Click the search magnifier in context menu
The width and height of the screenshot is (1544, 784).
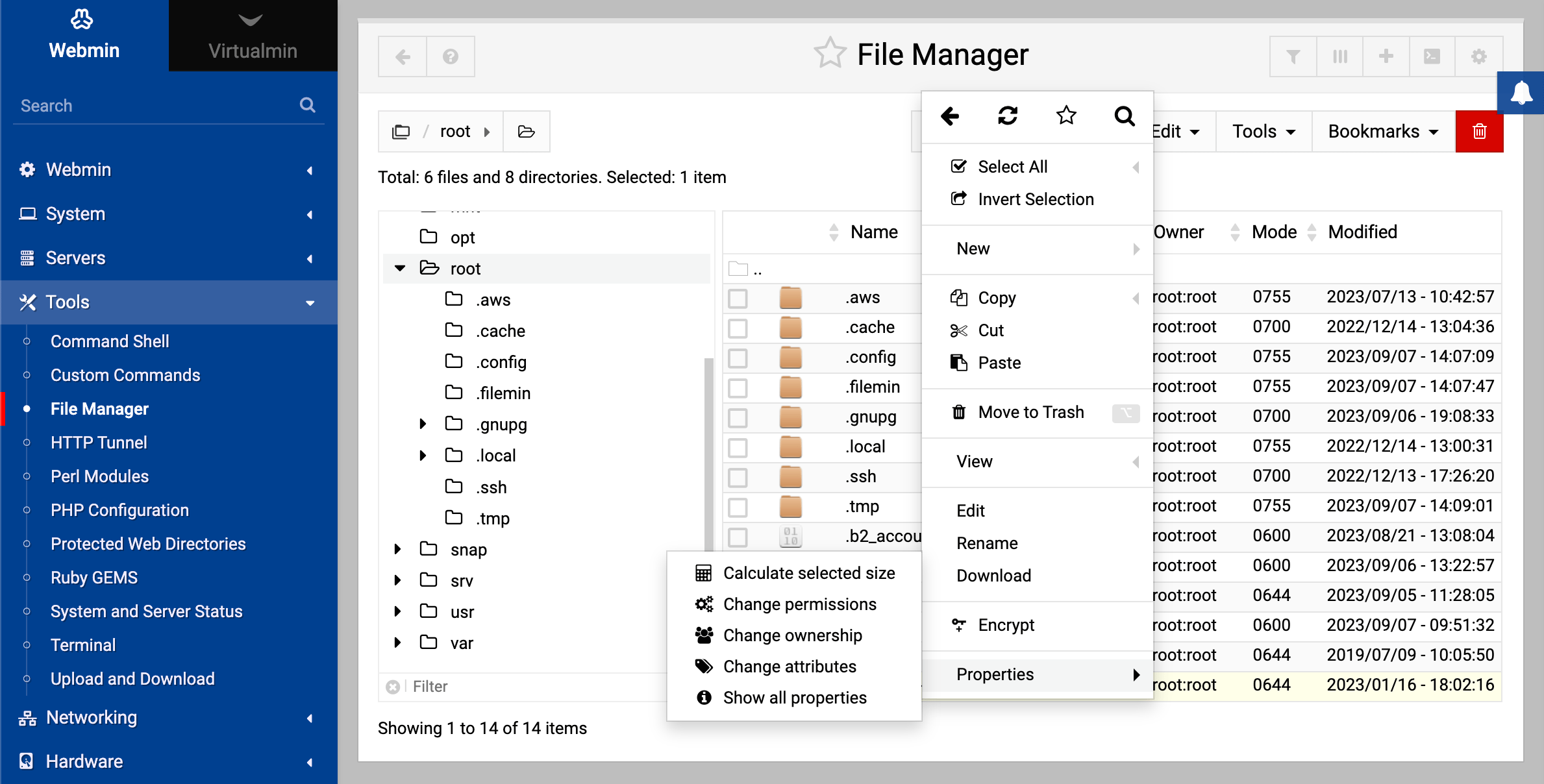click(x=1124, y=116)
